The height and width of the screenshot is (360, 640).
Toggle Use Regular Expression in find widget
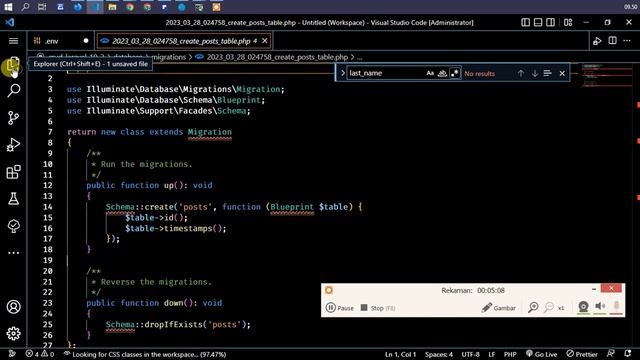(x=454, y=73)
